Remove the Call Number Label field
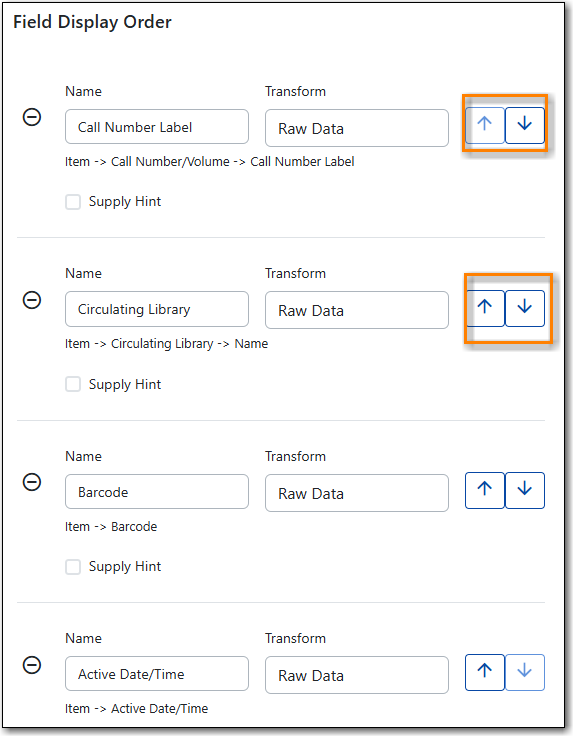Image resolution: width=573 pixels, height=736 pixels. (x=32, y=117)
